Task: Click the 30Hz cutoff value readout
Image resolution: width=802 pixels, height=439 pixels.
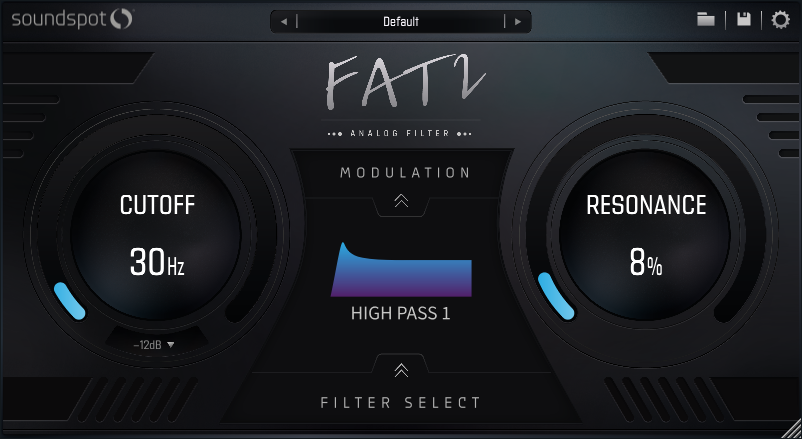Action: (157, 263)
